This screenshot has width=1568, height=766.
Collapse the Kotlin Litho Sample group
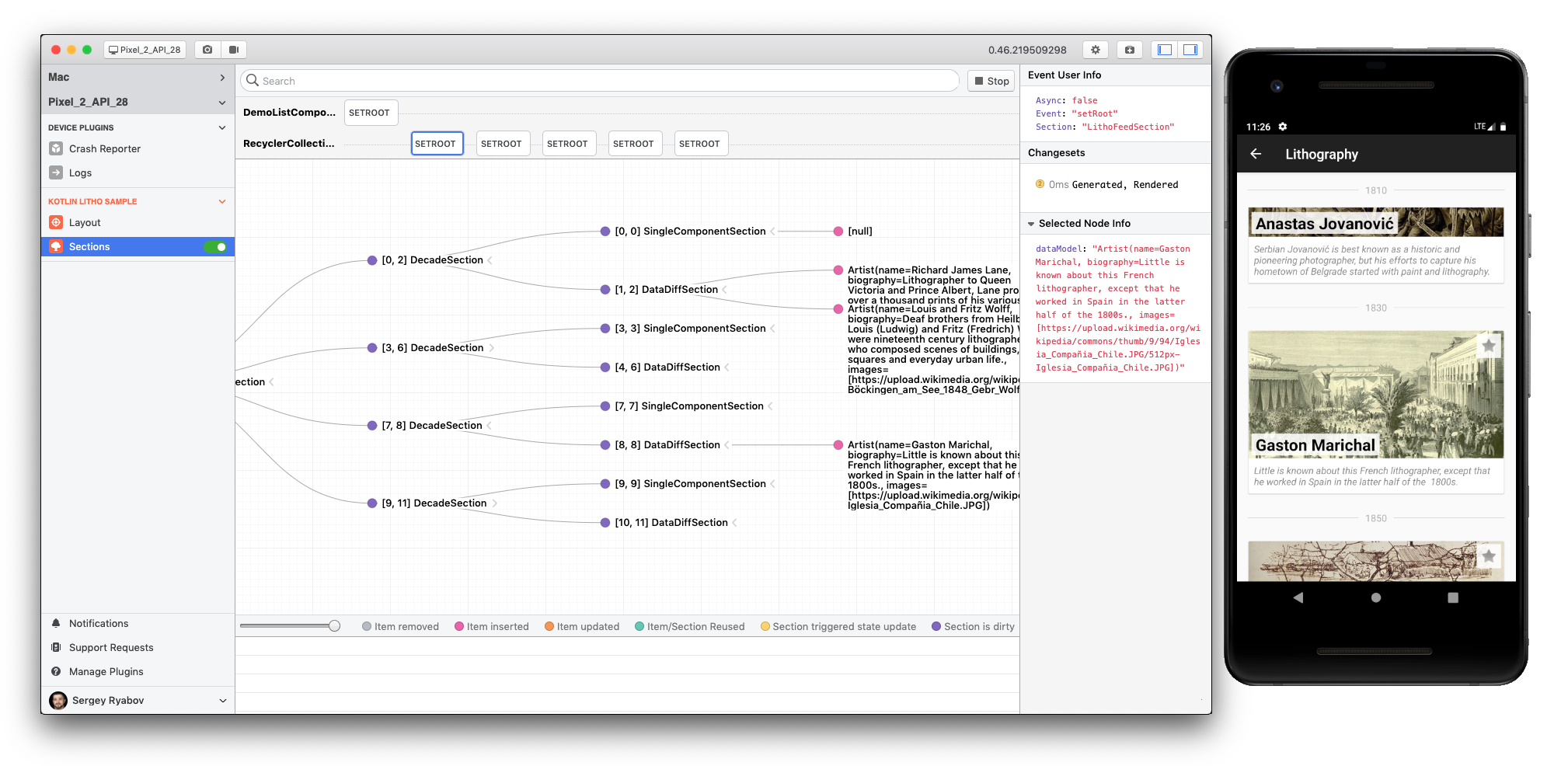pos(222,201)
